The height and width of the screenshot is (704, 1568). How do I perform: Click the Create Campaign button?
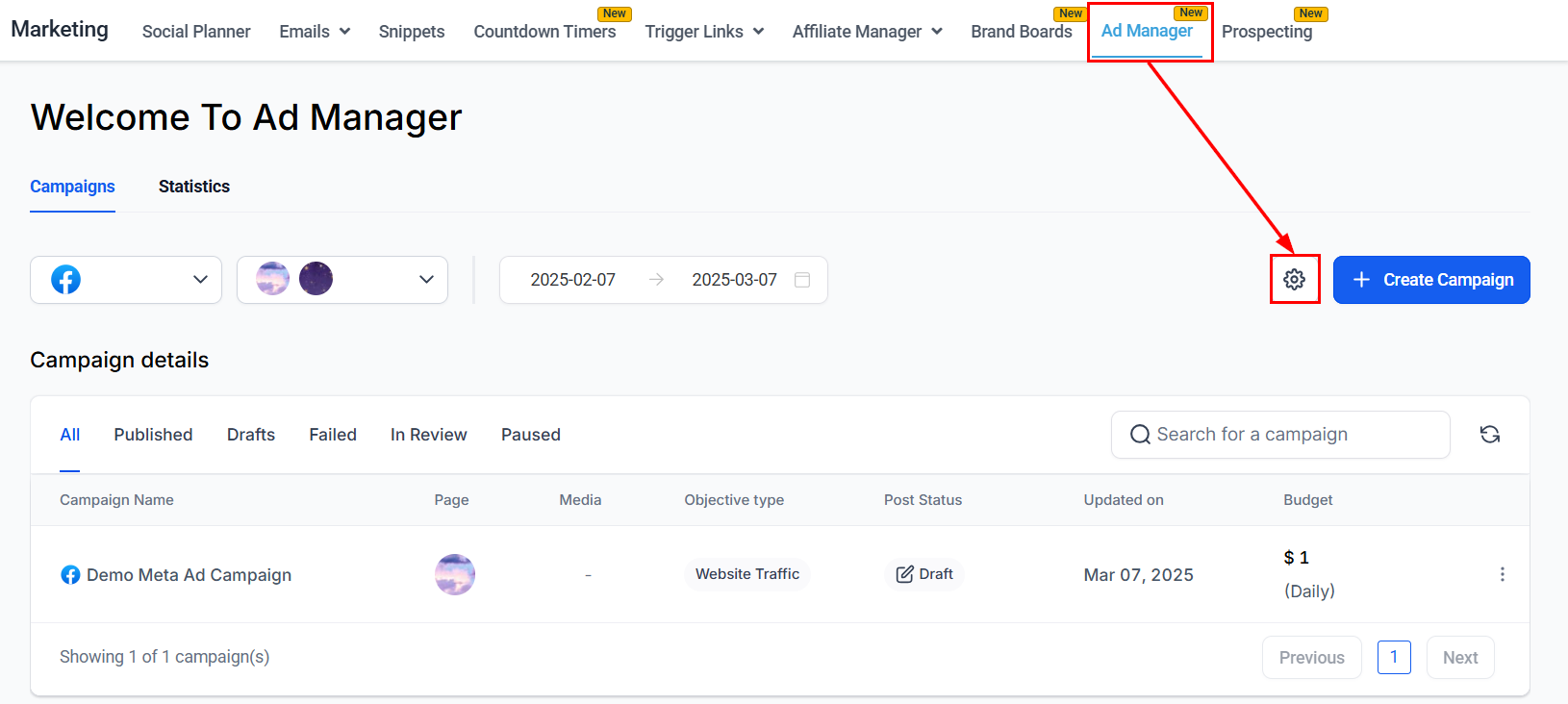(1431, 280)
